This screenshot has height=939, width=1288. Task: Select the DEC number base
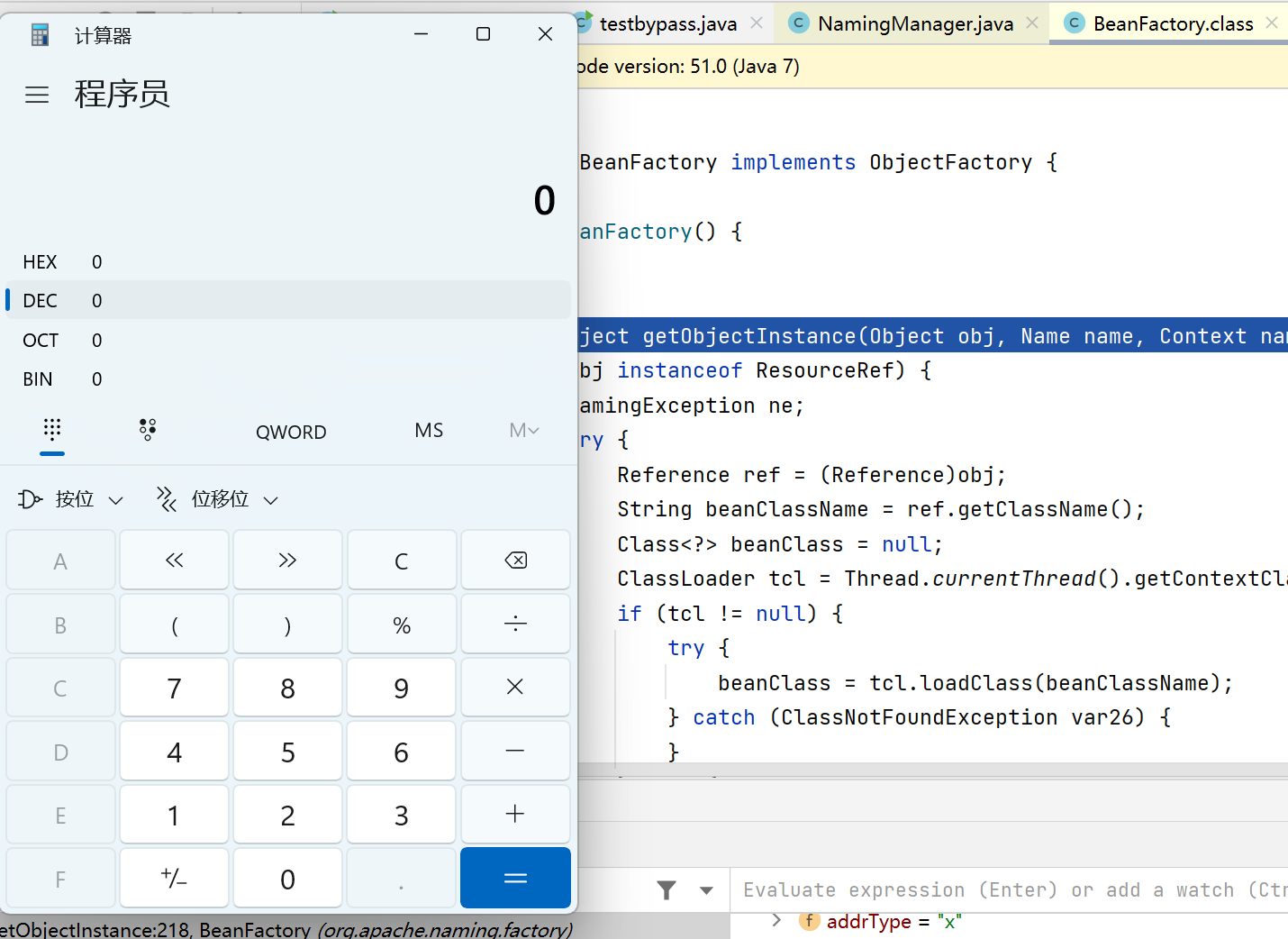pos(288,301)
